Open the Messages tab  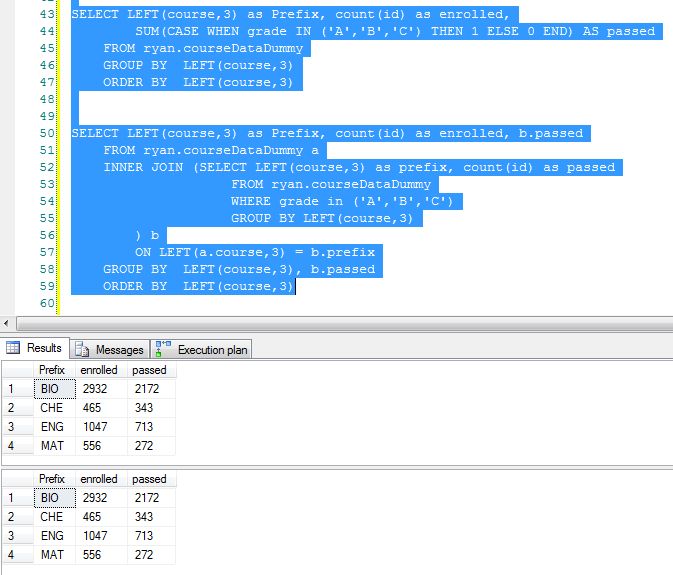[110, 349]
